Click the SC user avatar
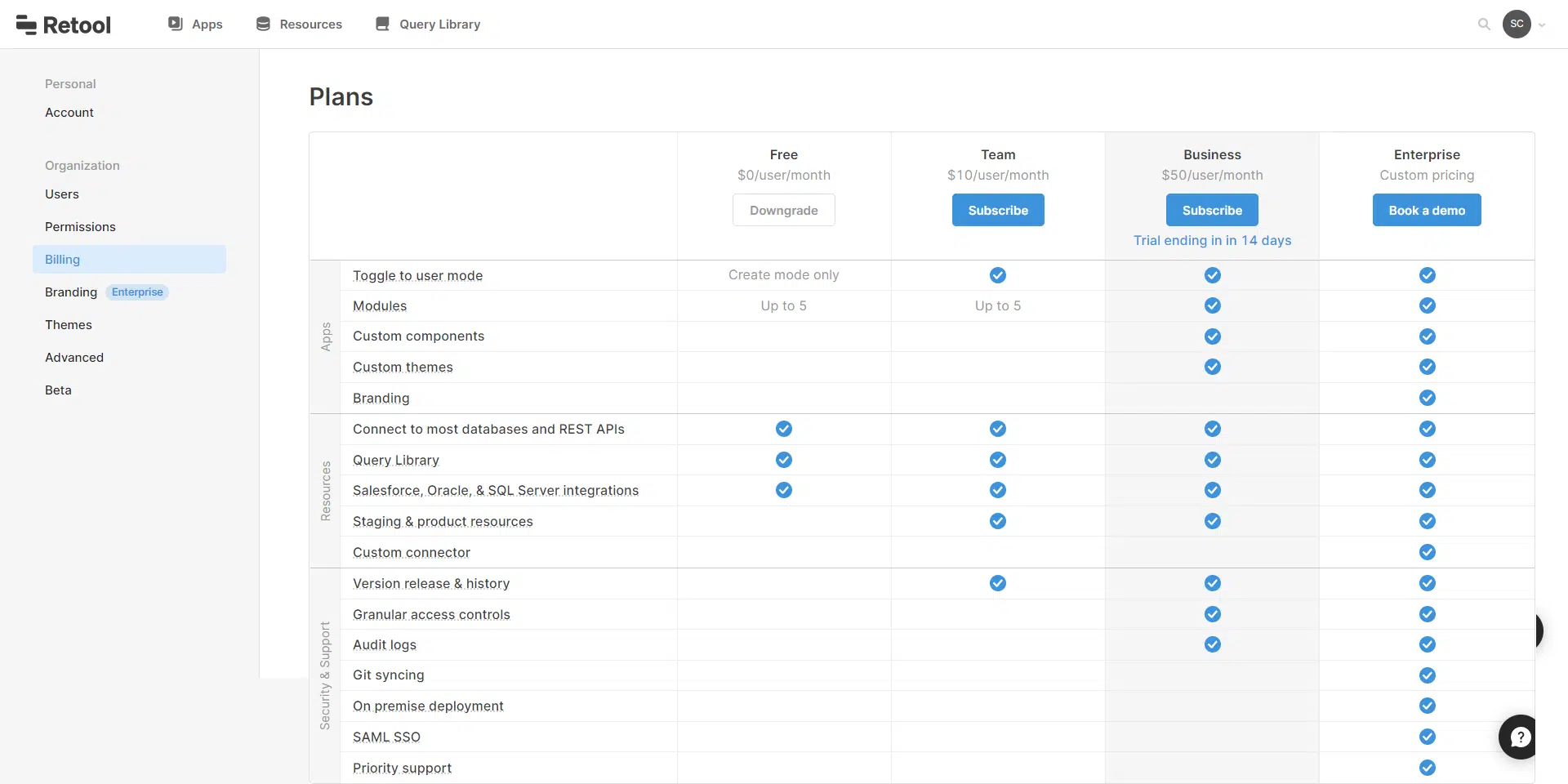This screenshot has height=784, width=1568. (1517, 24)
